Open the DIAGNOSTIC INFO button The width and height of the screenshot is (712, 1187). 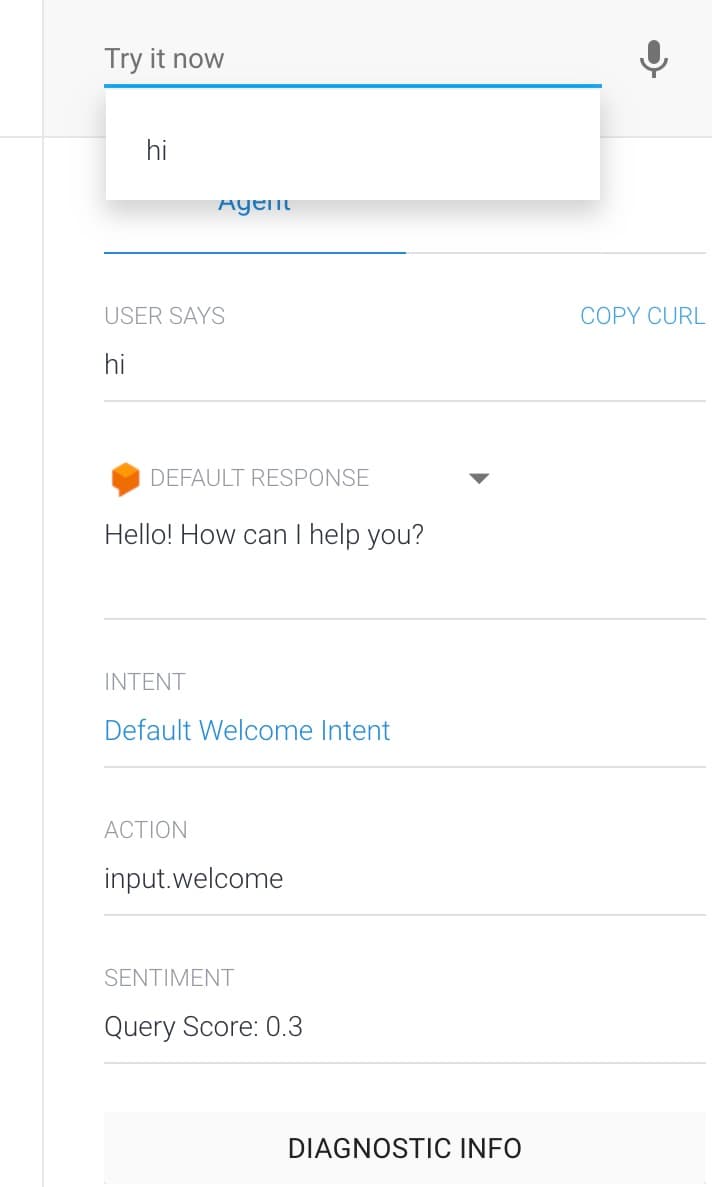405,1148
